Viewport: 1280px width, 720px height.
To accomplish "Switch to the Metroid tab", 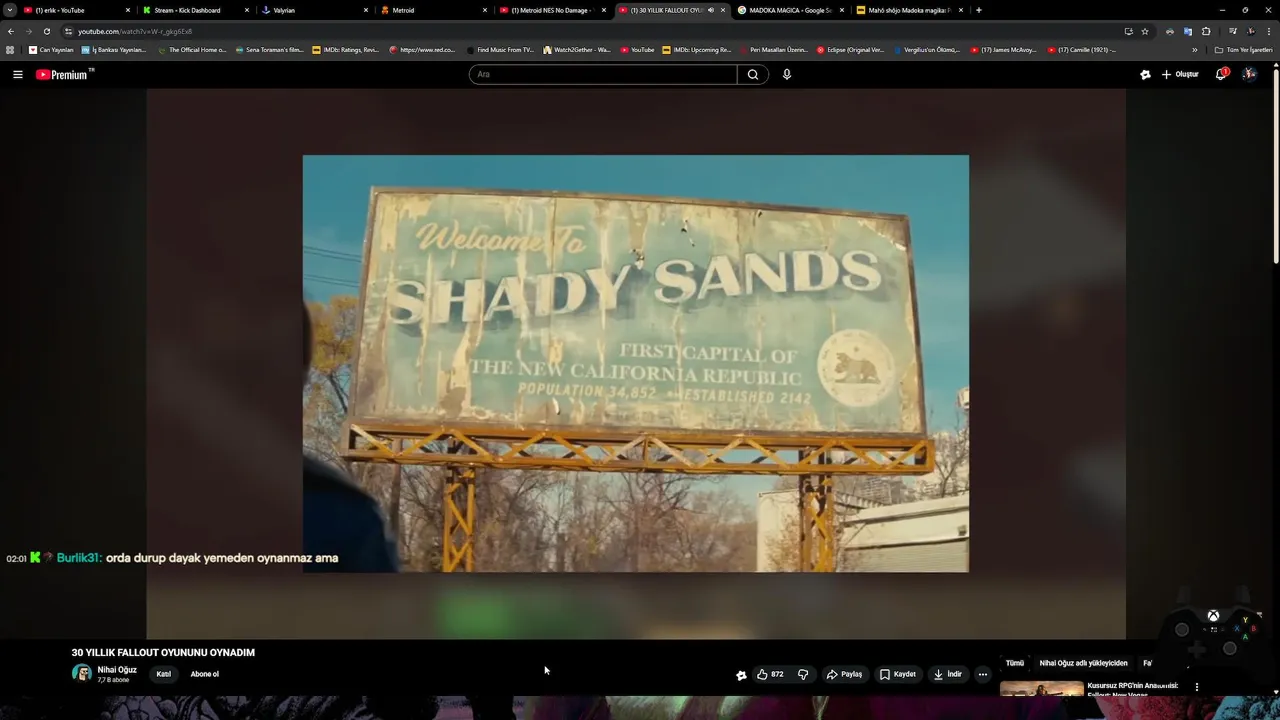I will [432, 10].
